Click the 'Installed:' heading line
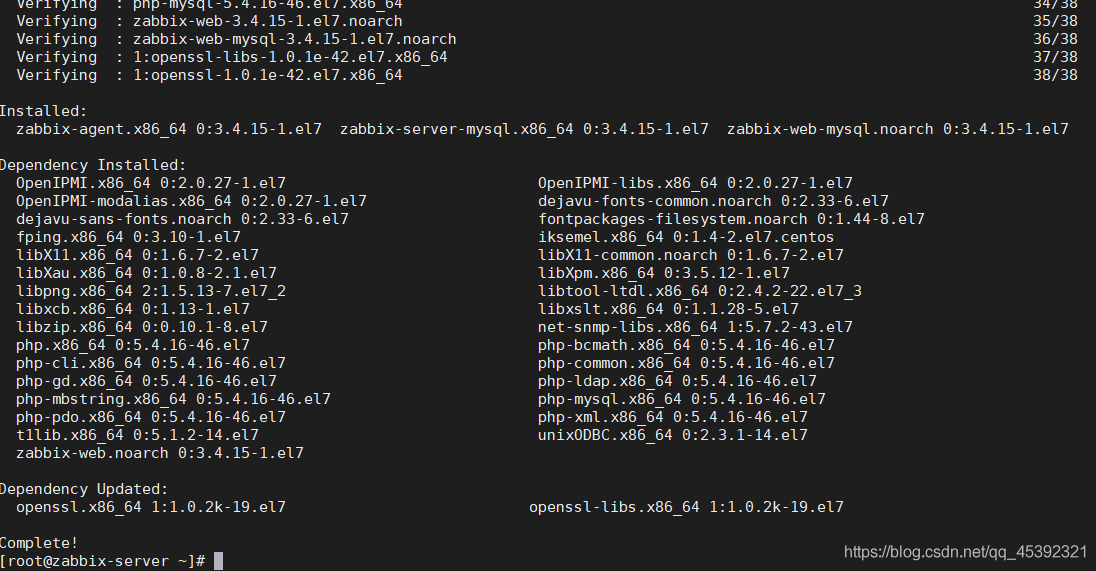Viewport: 1096px width, 571px height. click(44, 111)
